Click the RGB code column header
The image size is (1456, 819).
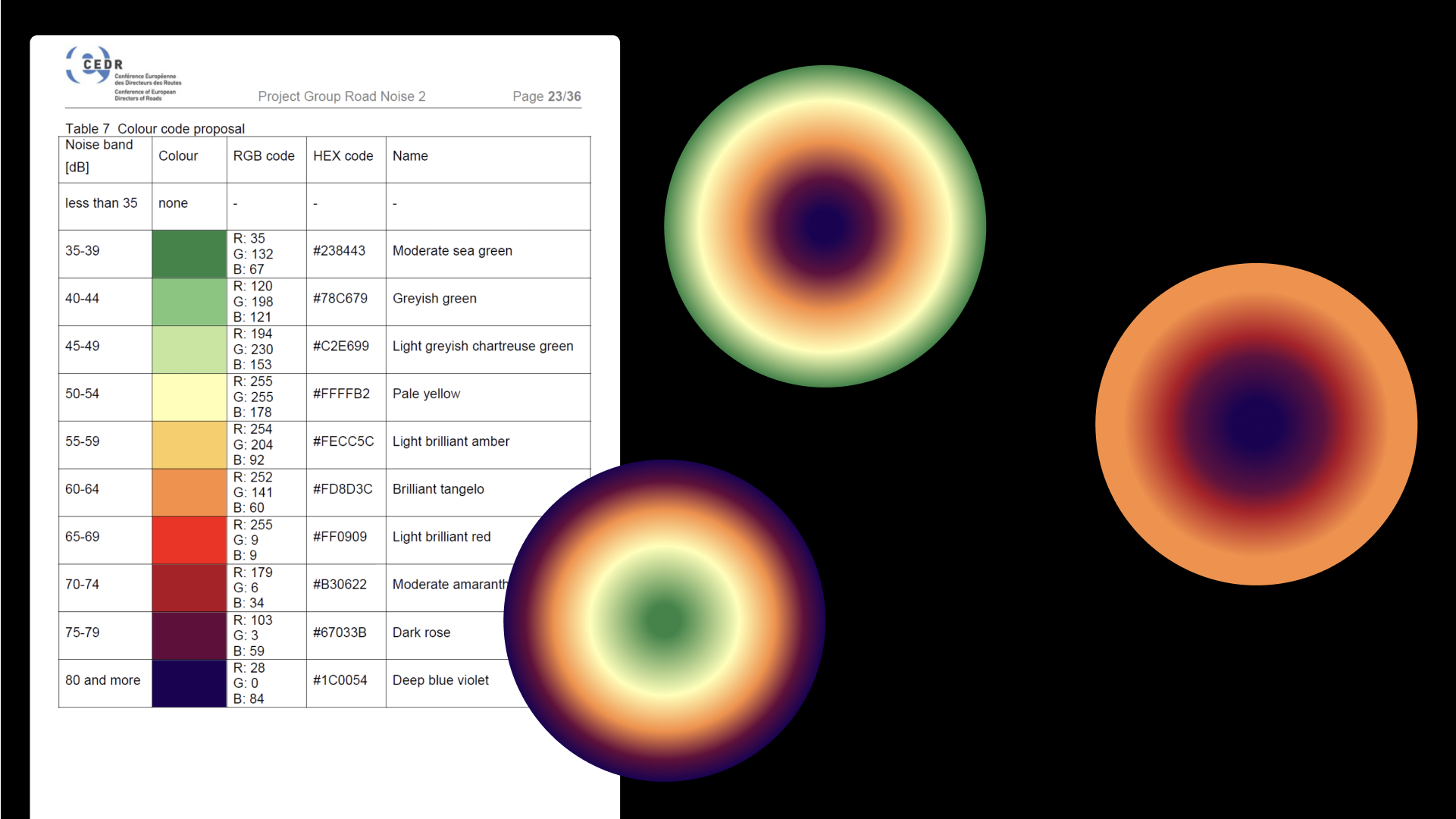(264, 155)
